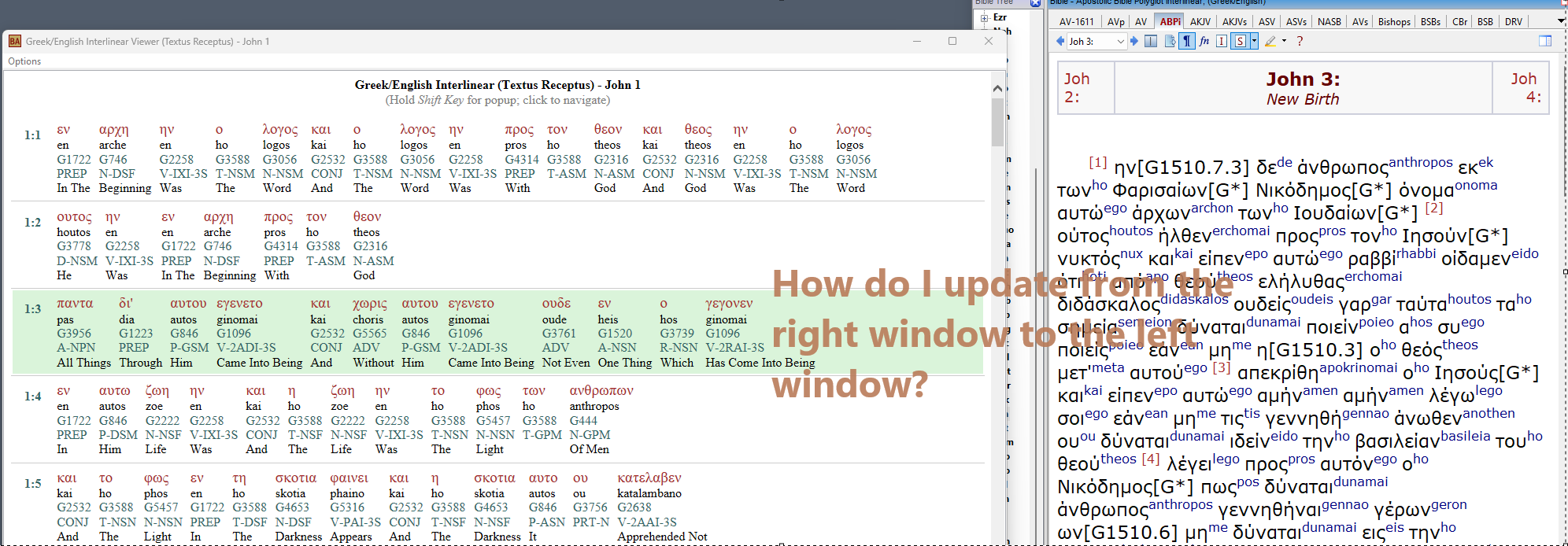Screen dimensions: 1568x546
Task: Click the split panel icon at toolbar right
Action: 1545,41
